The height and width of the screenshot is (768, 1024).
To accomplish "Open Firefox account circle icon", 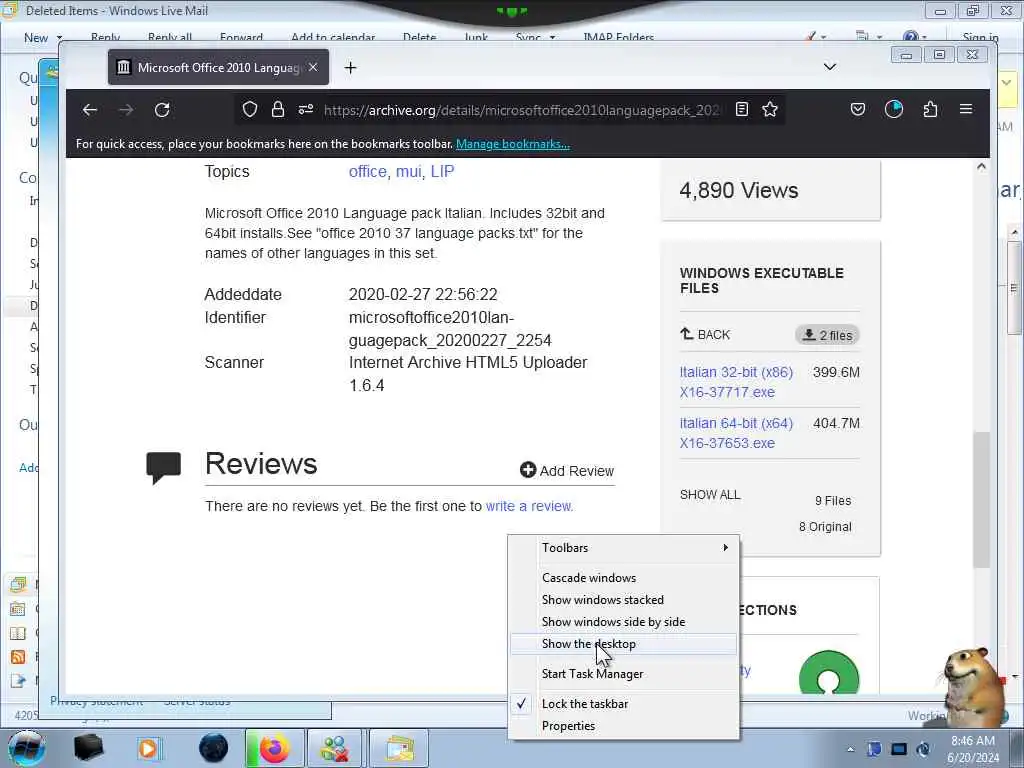I will (893, 109).
